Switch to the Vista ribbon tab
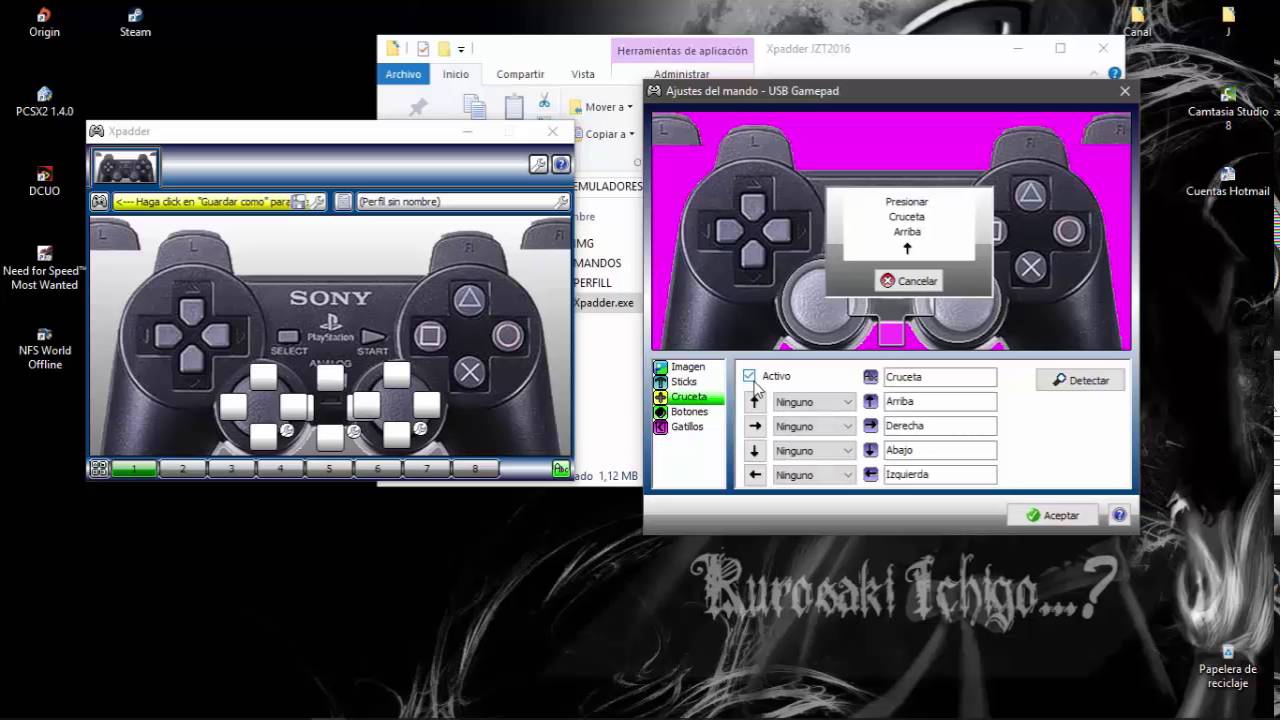Screen dimensions: 1280x720 [x=583, y=74]
